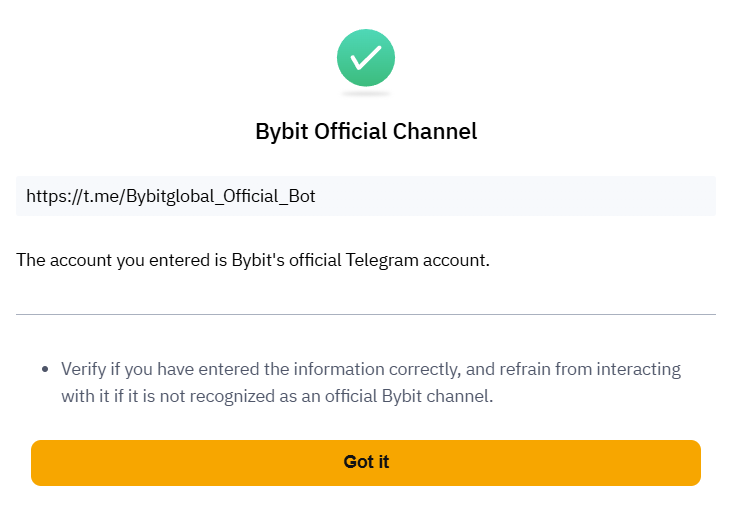Image resolution: width=740 pixels, height=506 pixels.
Task: Select the Bybit Official Channel heading
Action: (366, 131)
